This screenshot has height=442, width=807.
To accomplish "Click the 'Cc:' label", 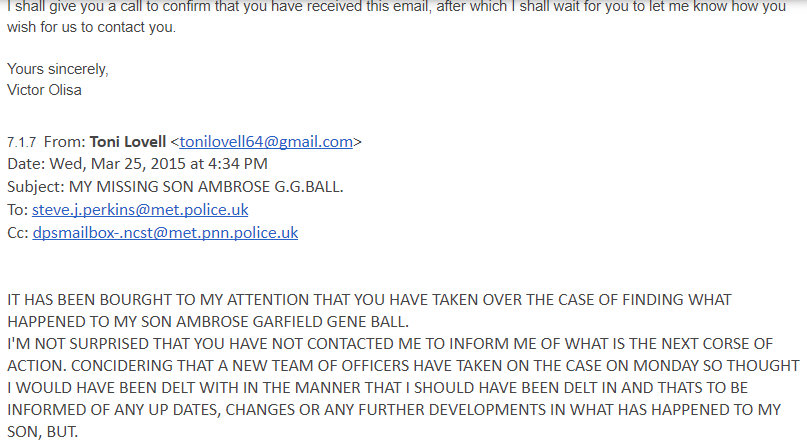I will 18,233.
